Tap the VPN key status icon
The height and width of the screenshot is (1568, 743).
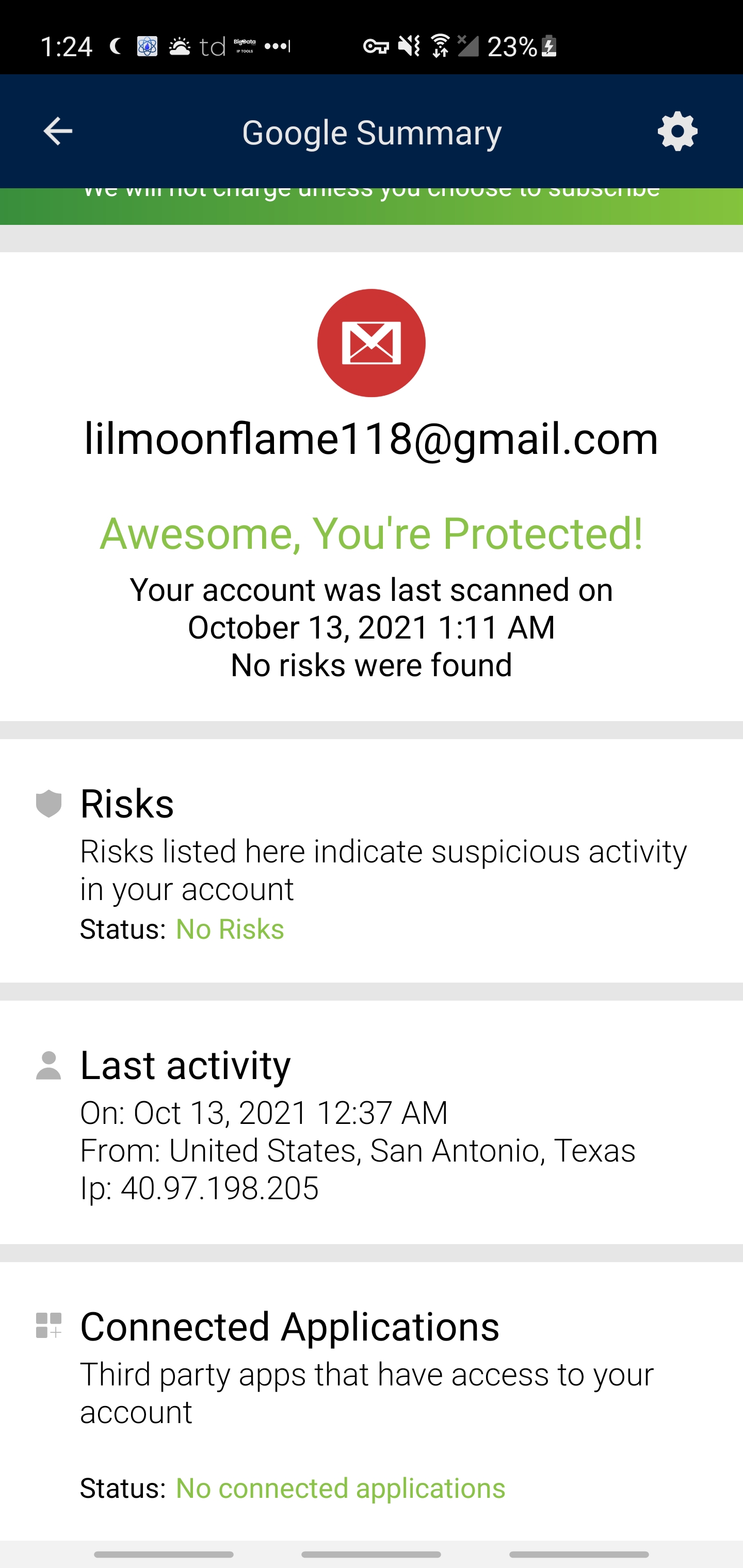pos(376,46)
